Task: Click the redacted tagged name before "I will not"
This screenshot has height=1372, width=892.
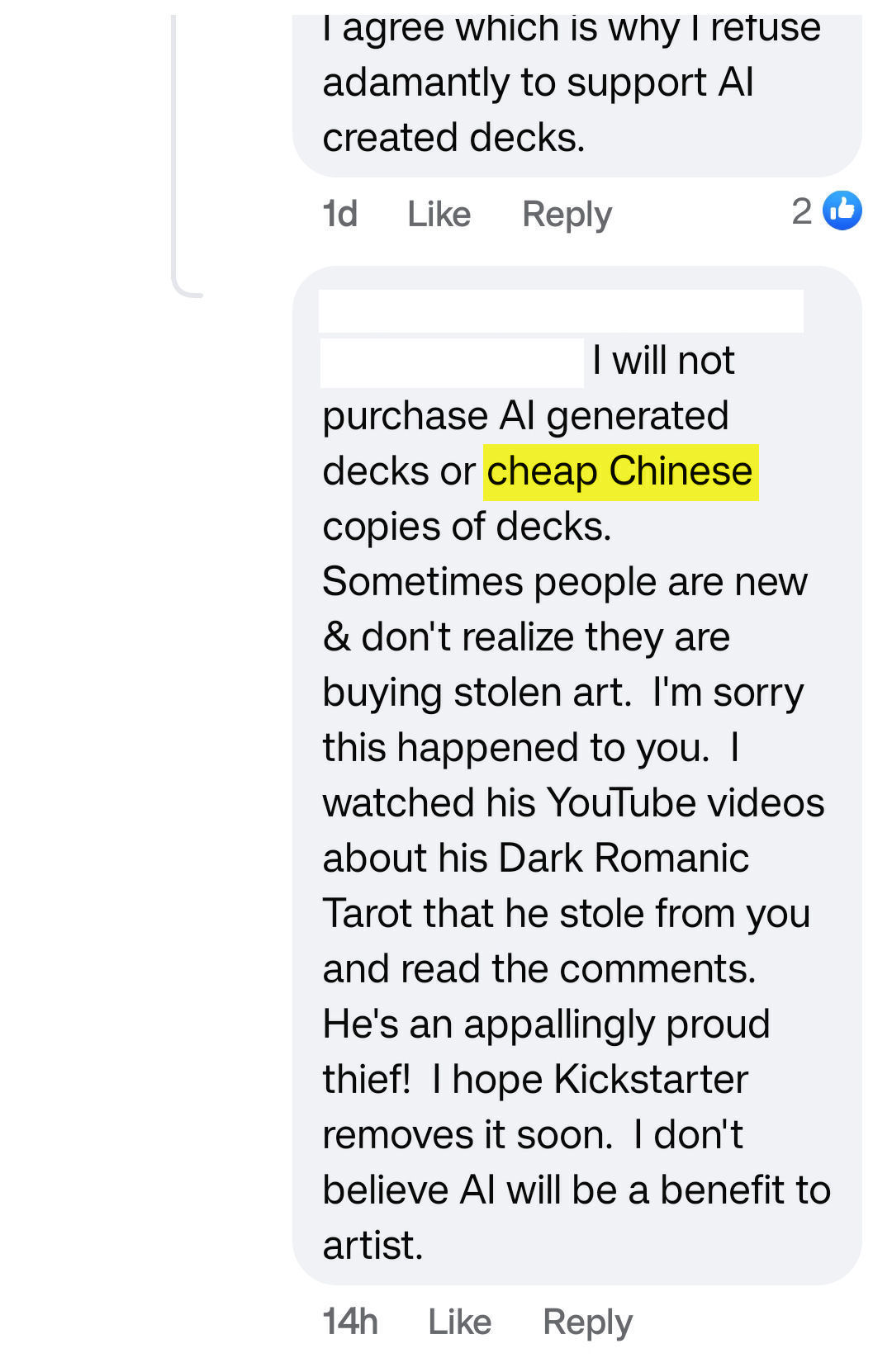Action: [452, 362]
